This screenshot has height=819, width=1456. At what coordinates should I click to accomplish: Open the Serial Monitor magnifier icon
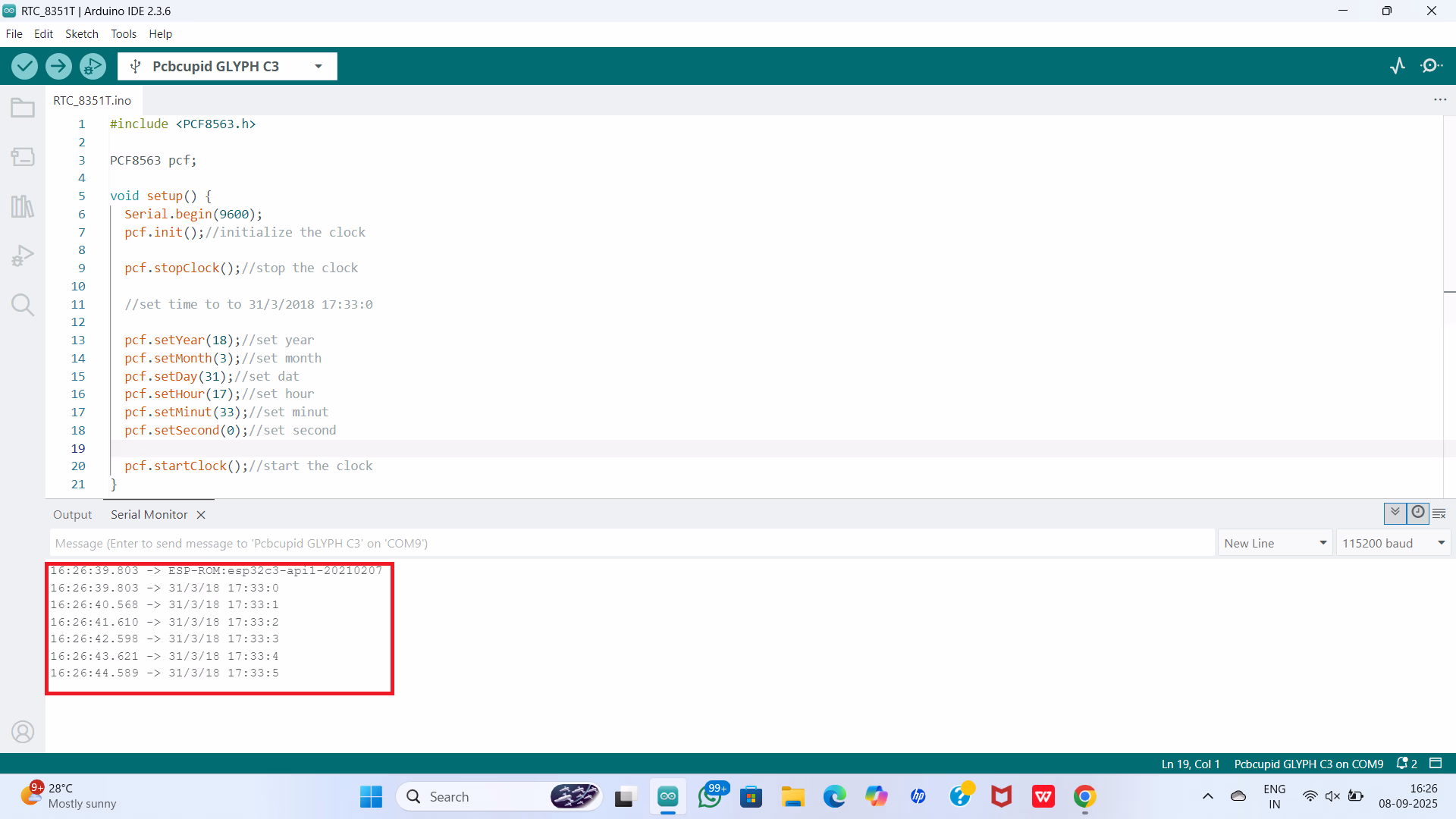pos(1431,66)
